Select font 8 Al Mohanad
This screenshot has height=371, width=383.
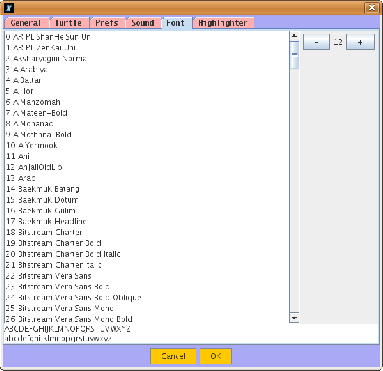click(x=147, y=124)
